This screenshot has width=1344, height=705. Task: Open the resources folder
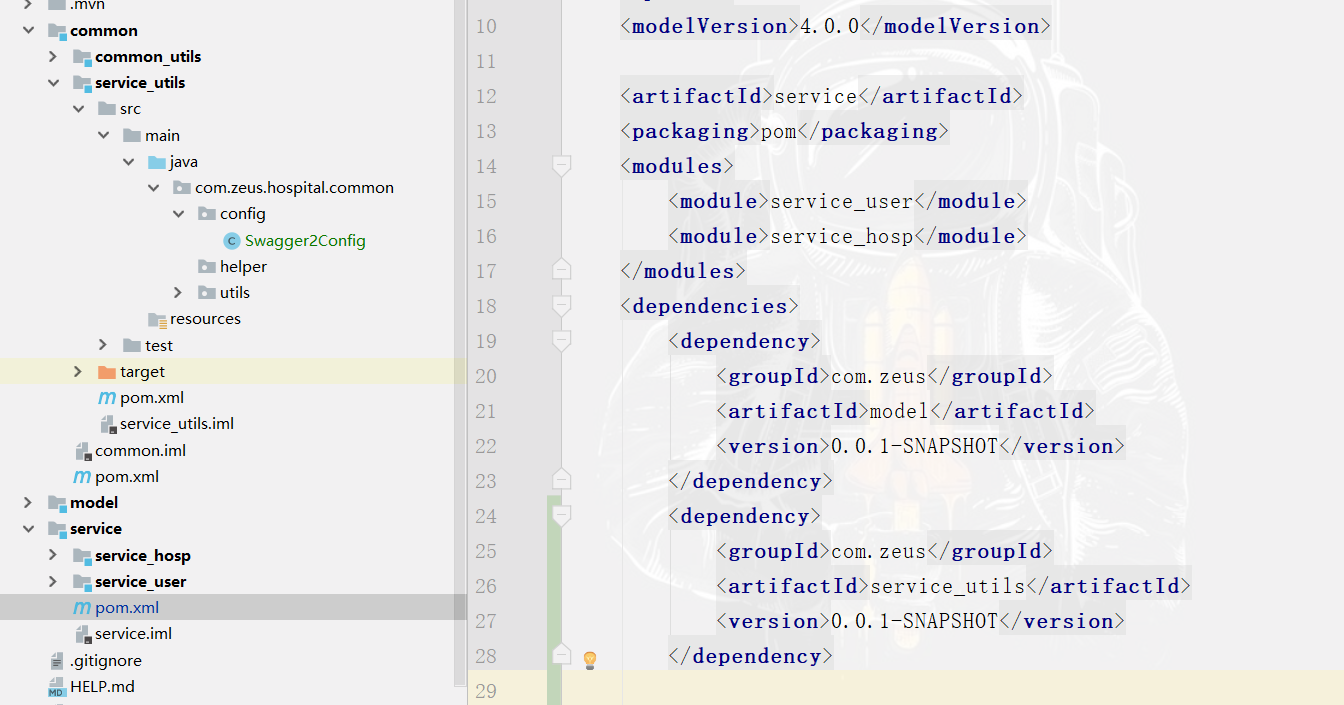pos(203,318)
